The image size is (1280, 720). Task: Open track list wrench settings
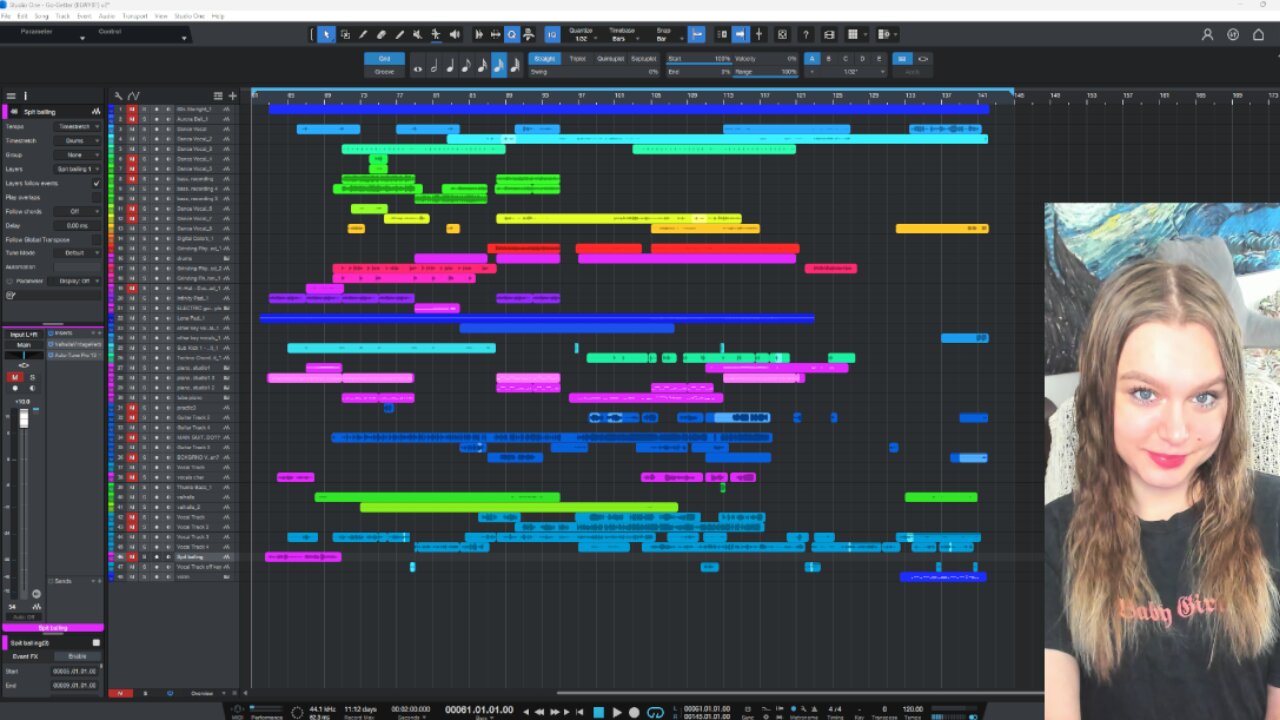pos(118,96)
